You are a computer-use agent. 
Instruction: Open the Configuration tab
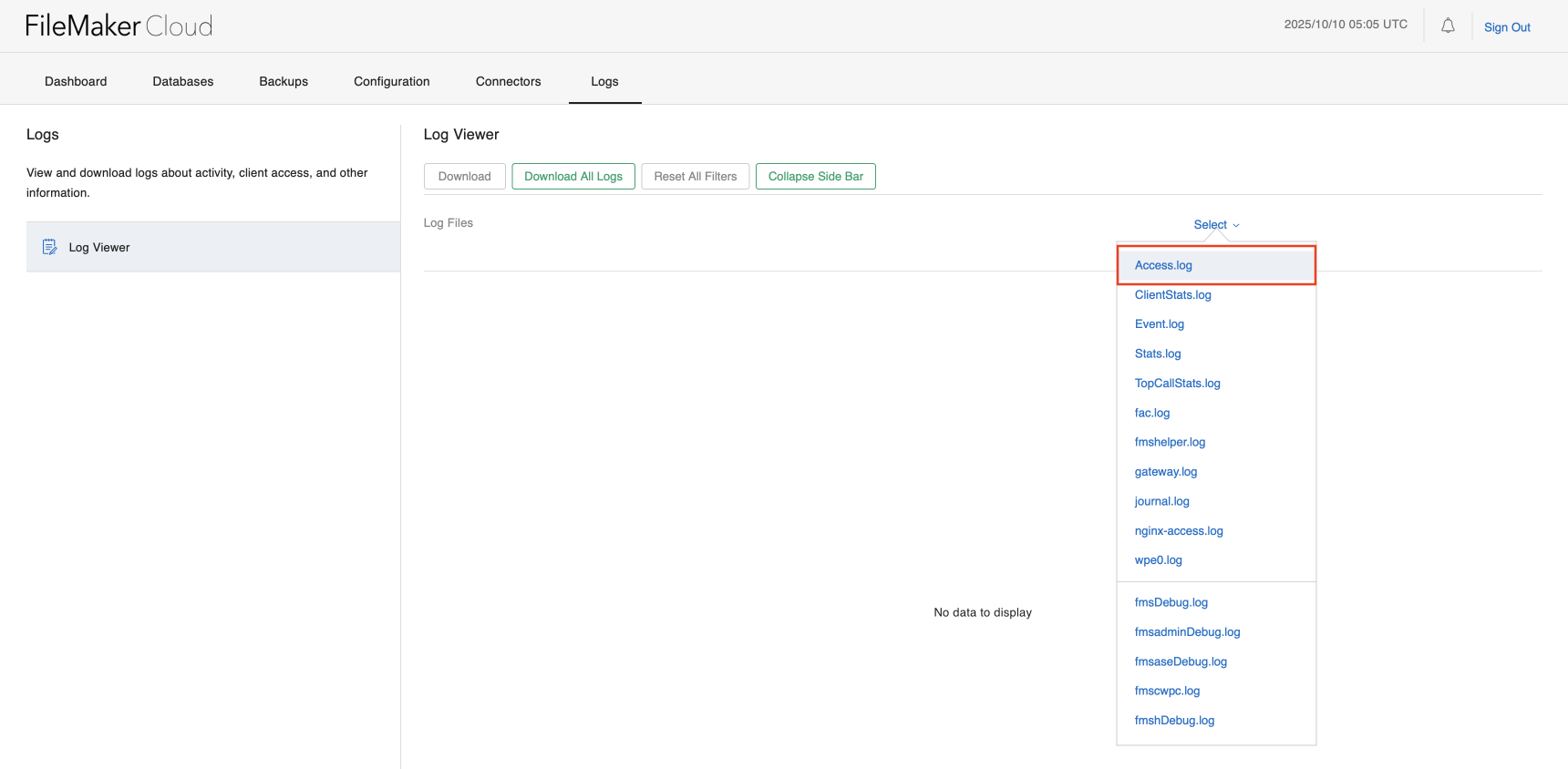(391, 81)
